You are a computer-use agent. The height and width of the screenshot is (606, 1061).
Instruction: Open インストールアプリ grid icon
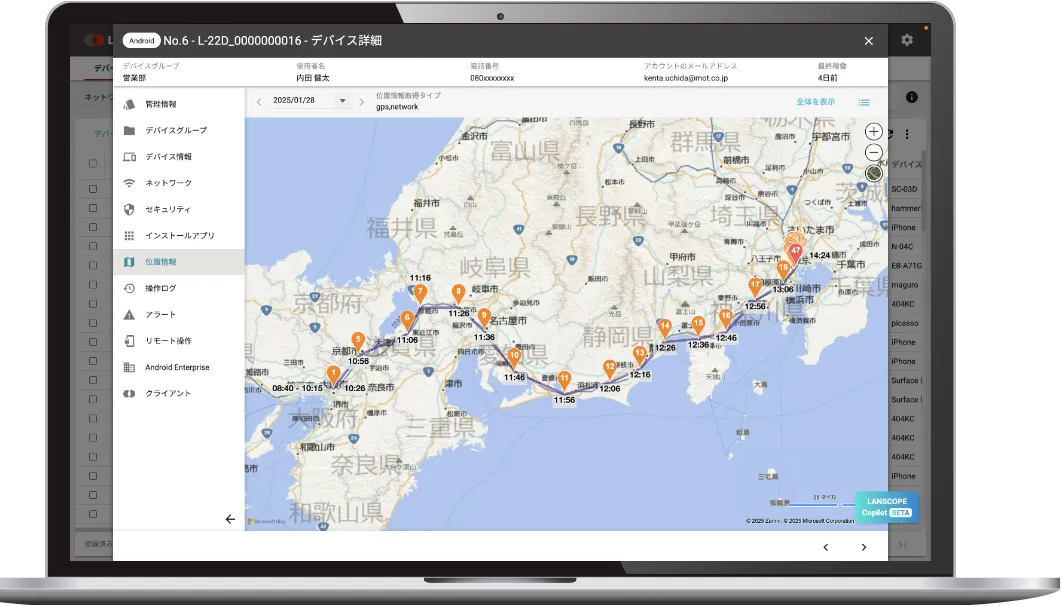tap(129, 236)
